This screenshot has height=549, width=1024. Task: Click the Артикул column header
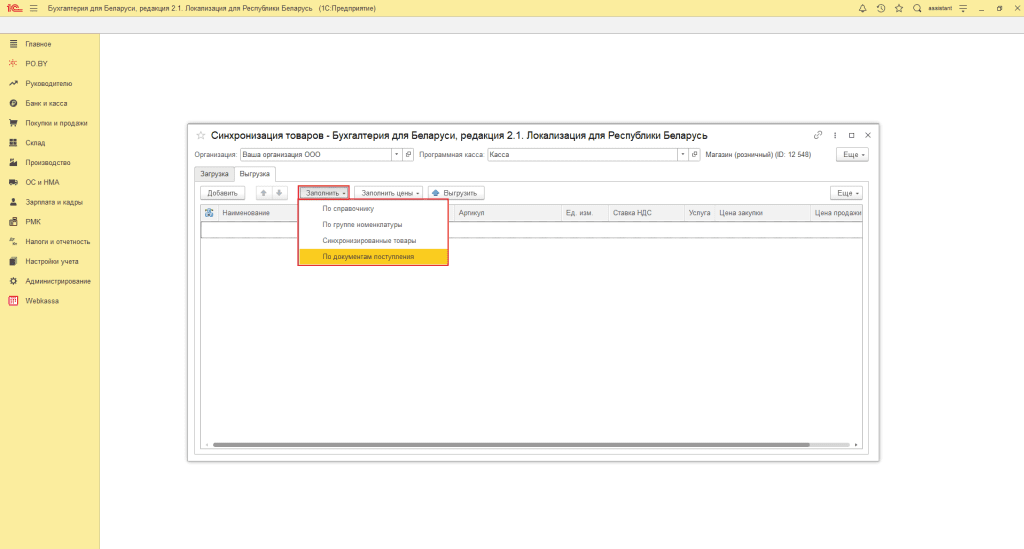(472, 213)
